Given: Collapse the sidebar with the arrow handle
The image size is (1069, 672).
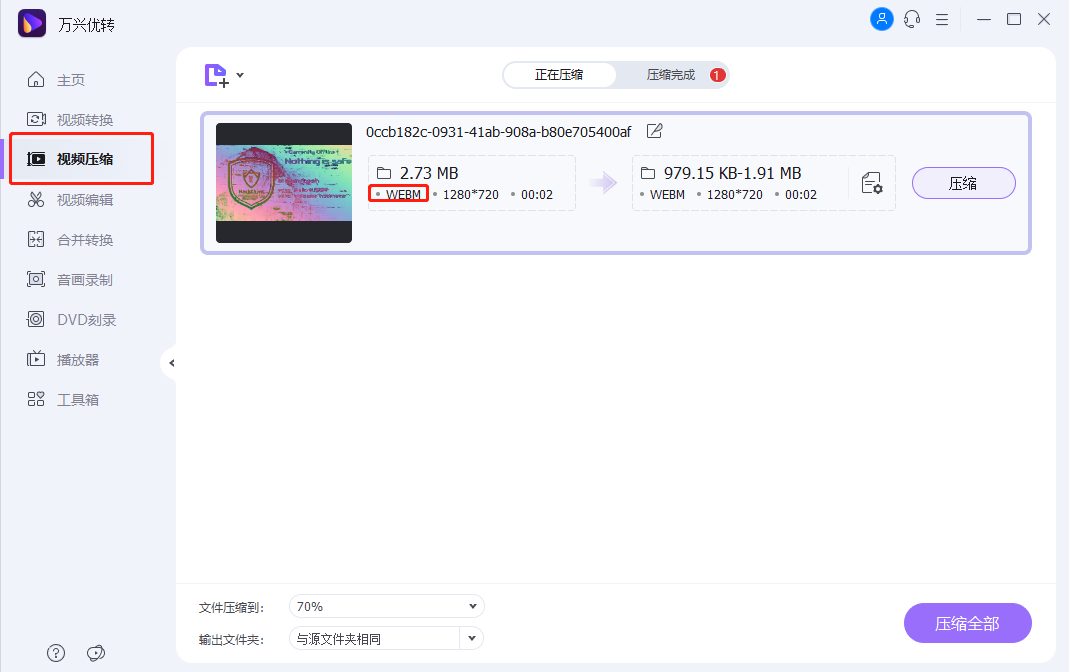Looking at the screenshot, I should point(170,363).
